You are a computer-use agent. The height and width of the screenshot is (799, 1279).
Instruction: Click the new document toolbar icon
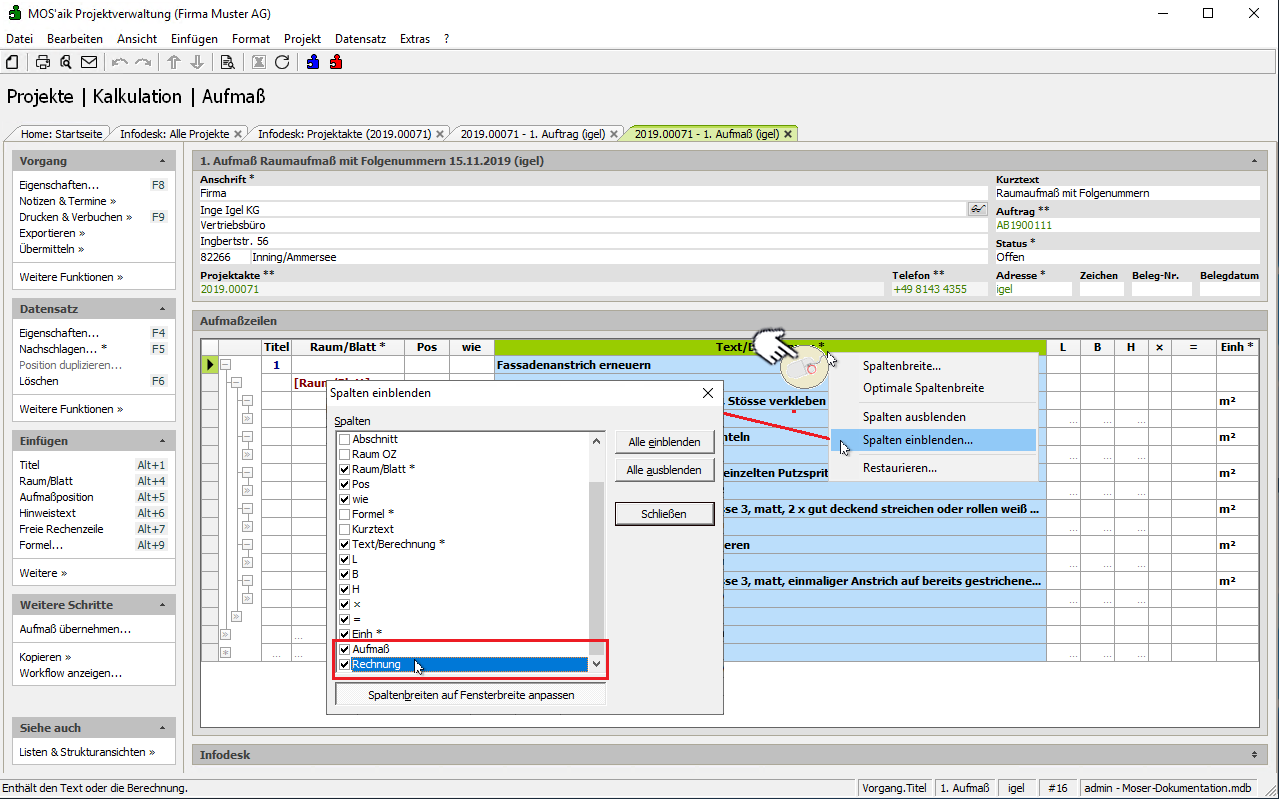(x=12, y=62)
